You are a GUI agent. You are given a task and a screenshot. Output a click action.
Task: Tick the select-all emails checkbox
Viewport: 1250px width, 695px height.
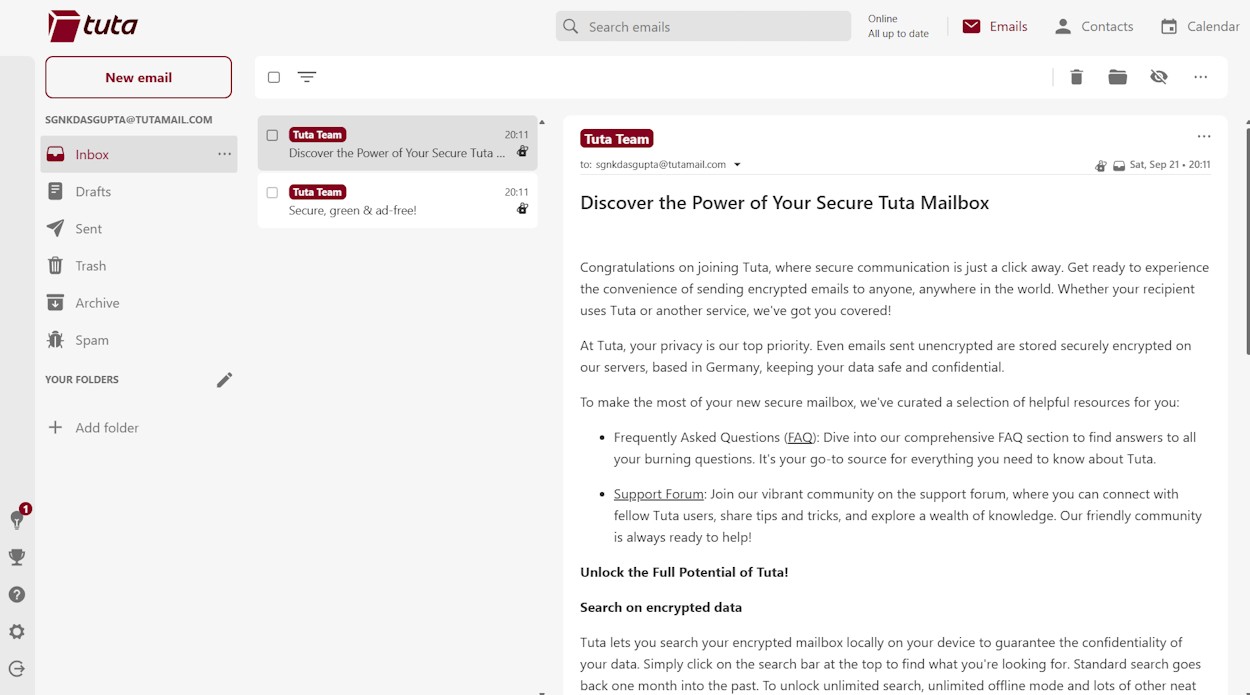pos(274,77)
